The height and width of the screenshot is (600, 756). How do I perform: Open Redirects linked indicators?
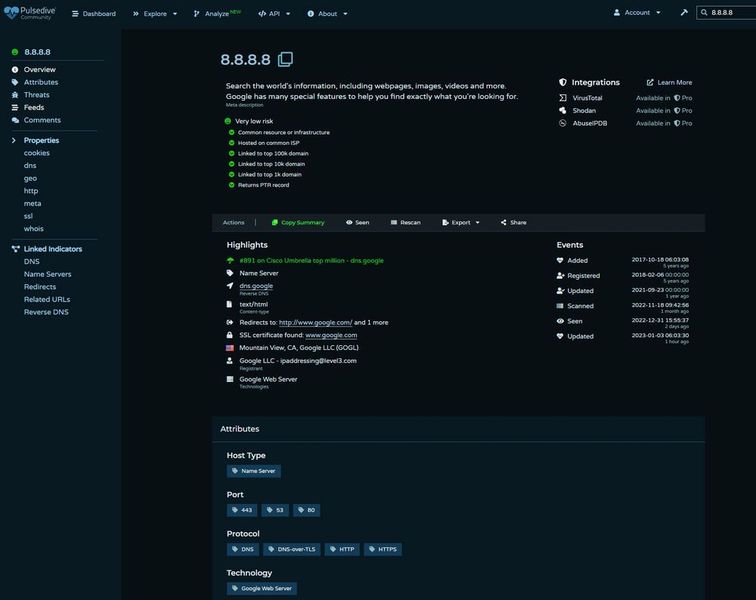[40, 286]
